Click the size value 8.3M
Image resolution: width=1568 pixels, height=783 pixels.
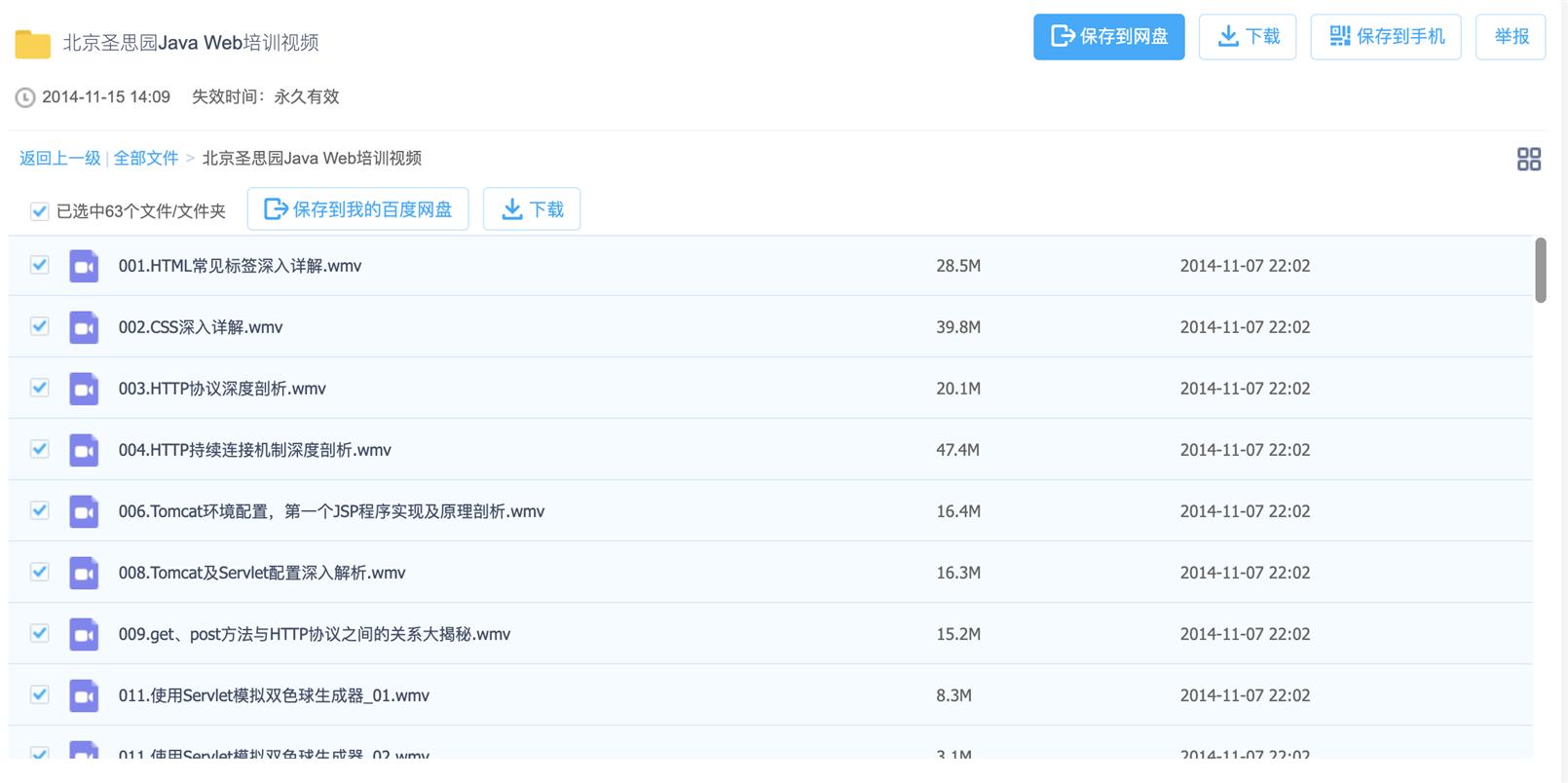[954, 695]
